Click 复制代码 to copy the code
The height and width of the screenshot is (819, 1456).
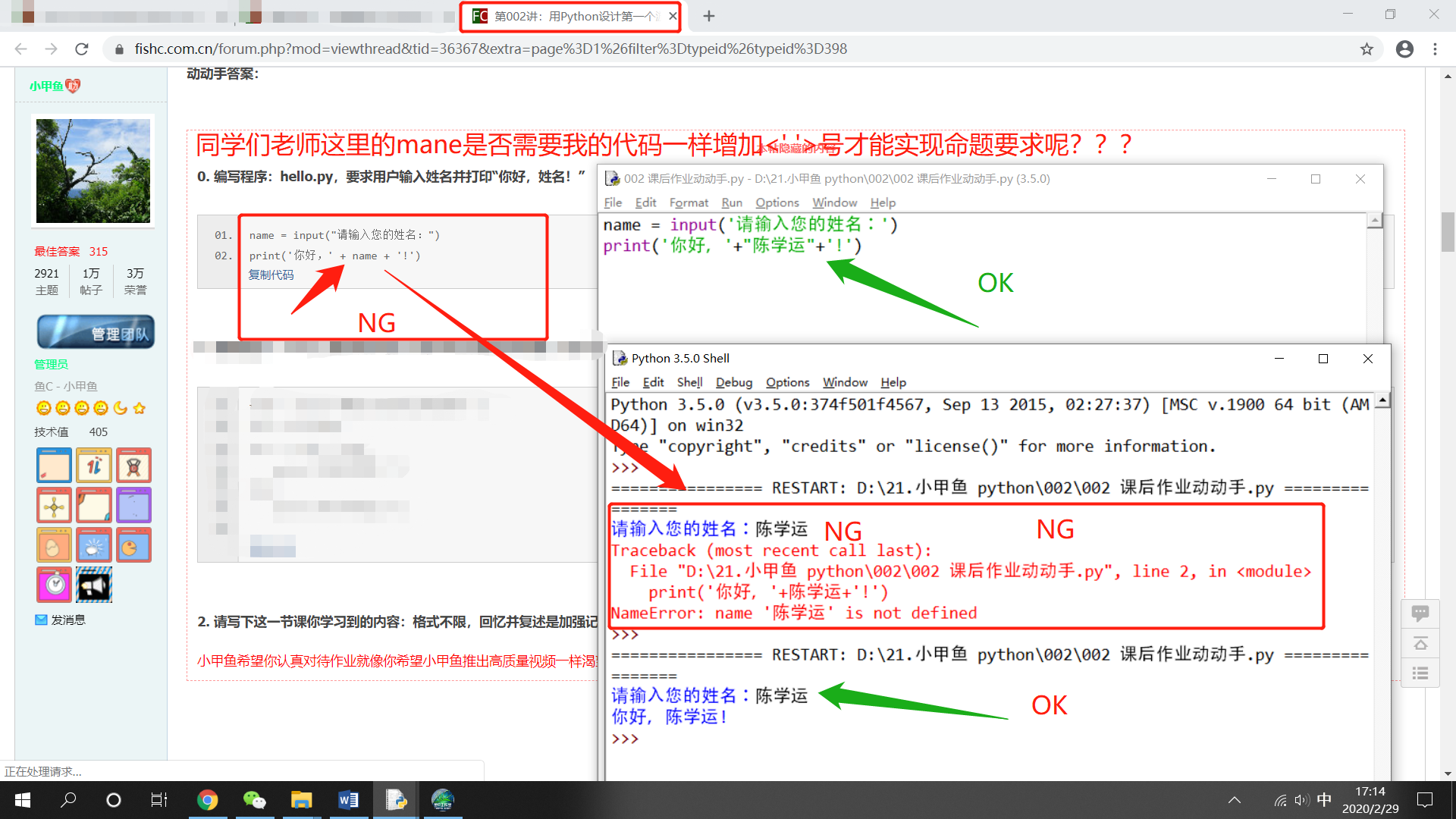pos(271,275)
